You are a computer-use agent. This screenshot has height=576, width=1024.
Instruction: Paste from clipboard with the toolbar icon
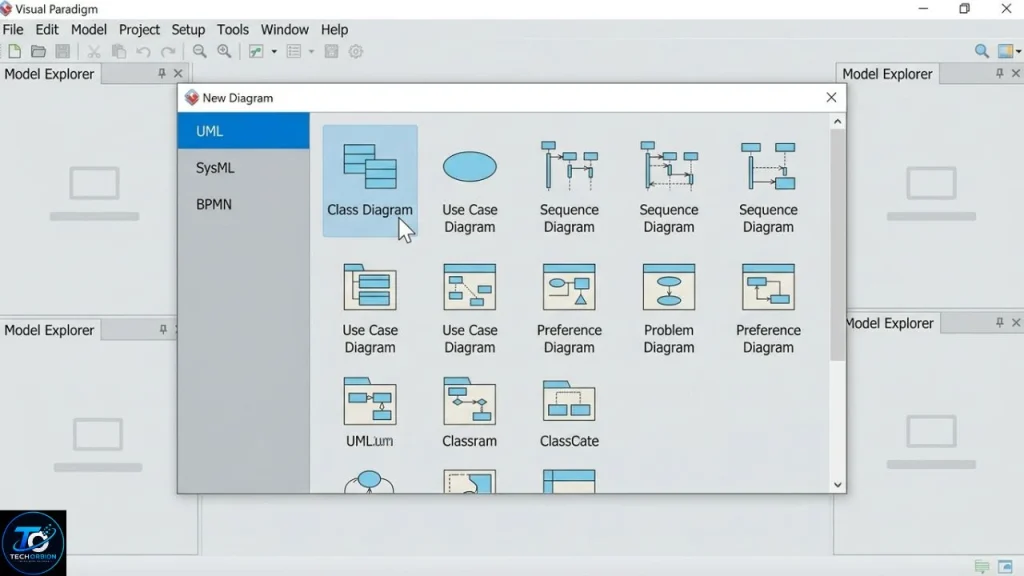119,52
